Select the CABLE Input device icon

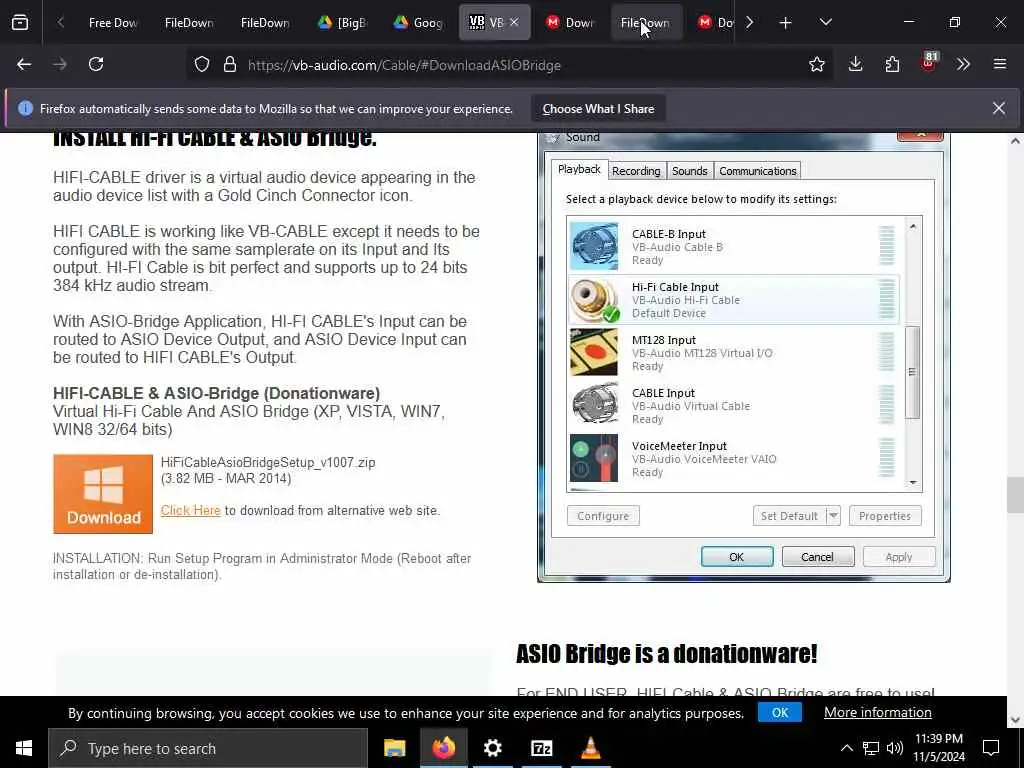point(594,406)
